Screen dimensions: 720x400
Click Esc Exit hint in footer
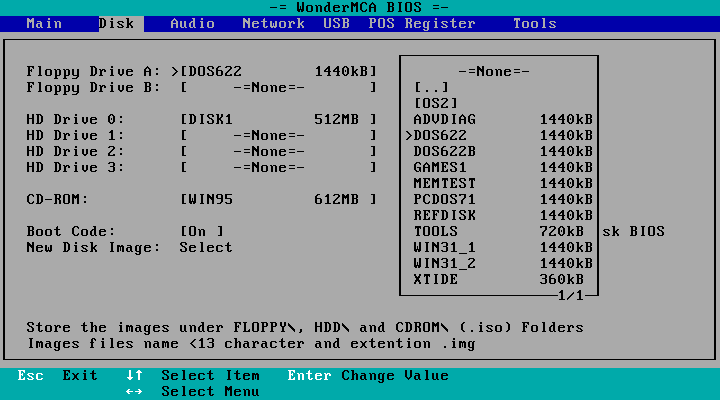pyautogui.click(x=57, y=376)
